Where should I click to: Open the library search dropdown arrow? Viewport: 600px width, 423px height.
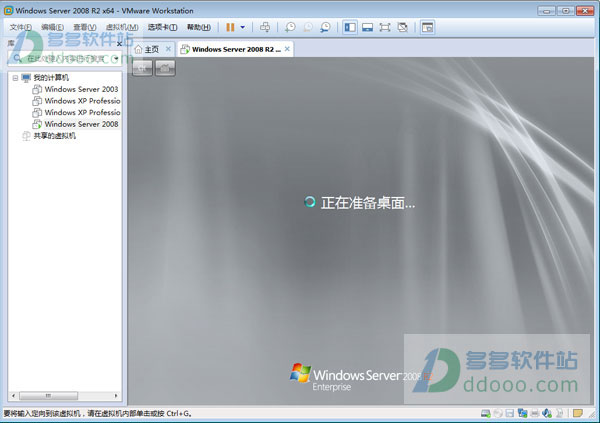[116, 59]
